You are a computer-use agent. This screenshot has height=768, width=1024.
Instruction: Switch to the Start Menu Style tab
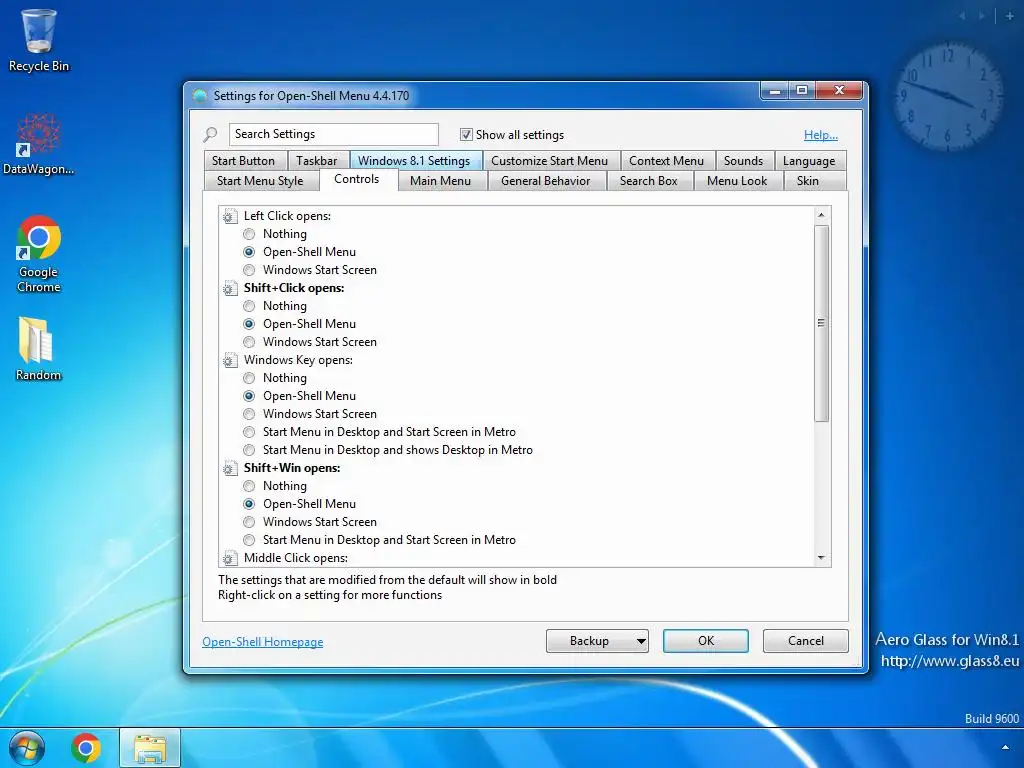point(260,181)
